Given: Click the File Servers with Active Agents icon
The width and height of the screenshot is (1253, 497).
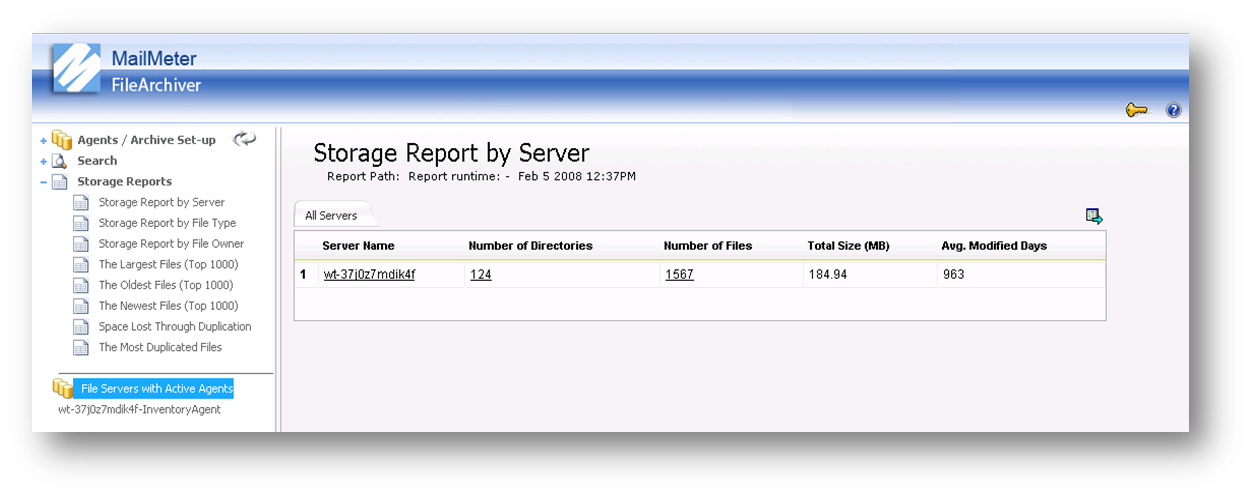Looking at the screenshot, I should coord(62,388).
